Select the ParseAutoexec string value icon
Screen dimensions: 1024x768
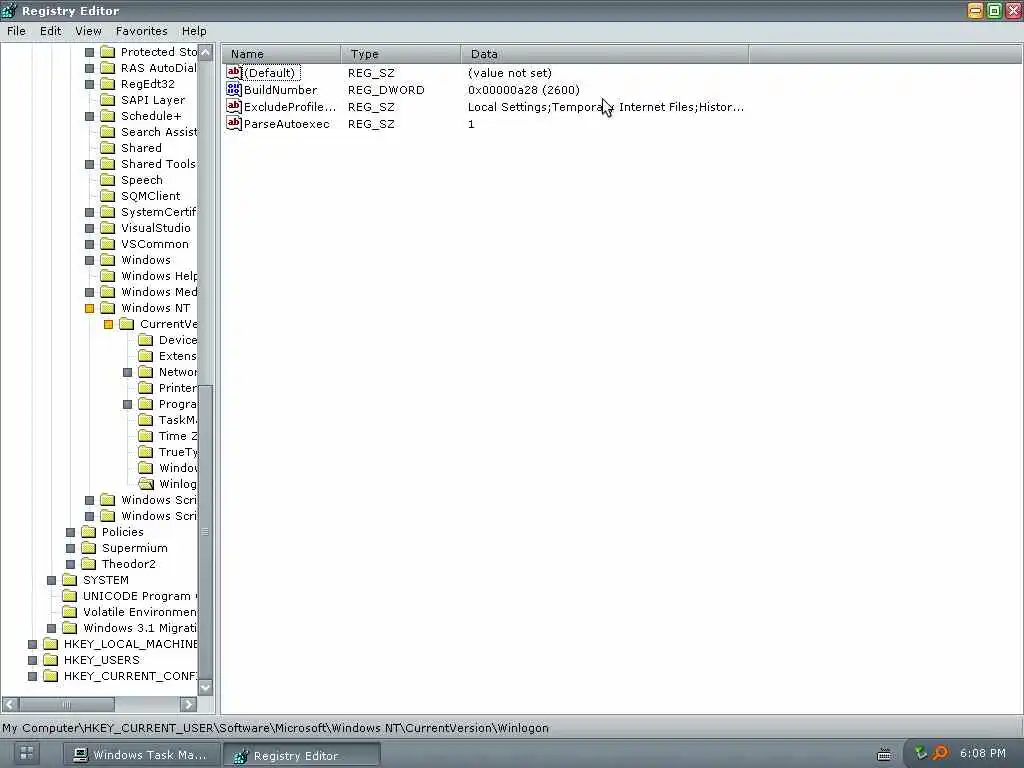[x=234, y=123]
